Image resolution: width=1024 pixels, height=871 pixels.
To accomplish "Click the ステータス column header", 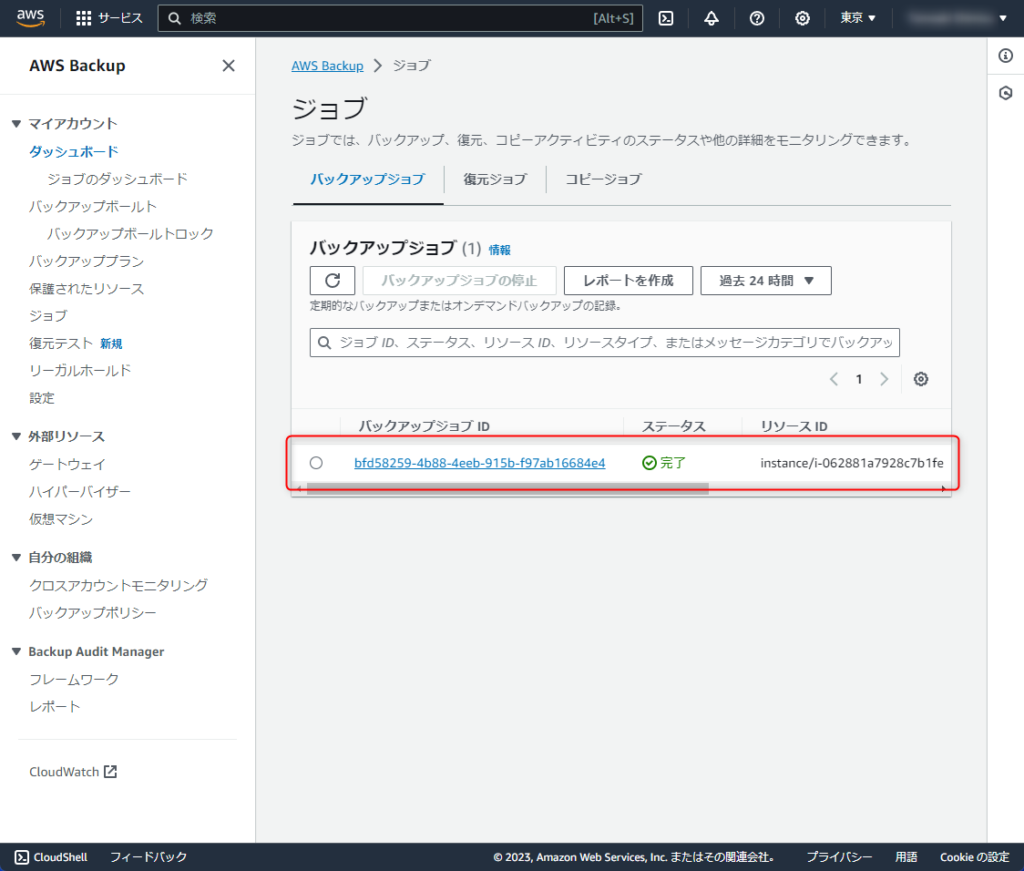I will coord(674,426).
